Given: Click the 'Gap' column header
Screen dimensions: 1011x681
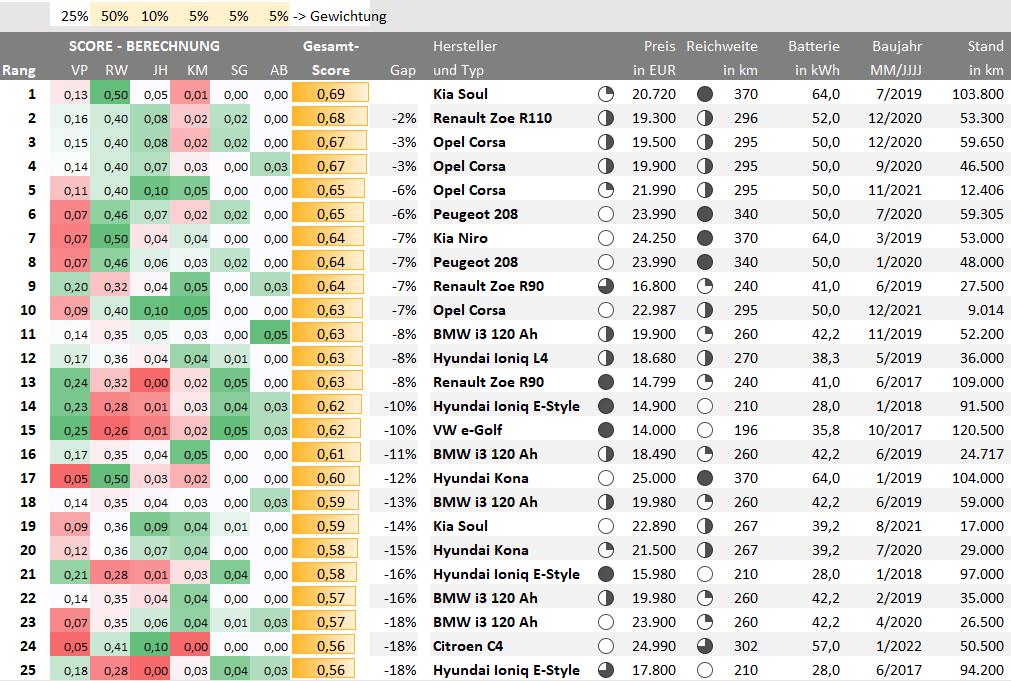Looking at the screenshot, I should point(403,70).
